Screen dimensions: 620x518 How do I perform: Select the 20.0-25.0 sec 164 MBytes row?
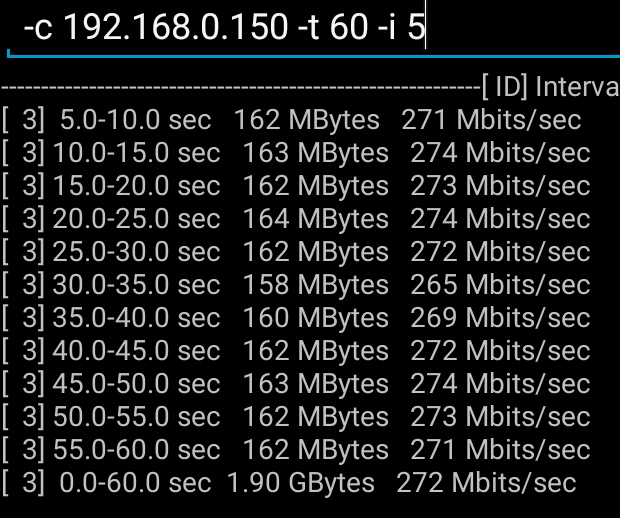296,219
